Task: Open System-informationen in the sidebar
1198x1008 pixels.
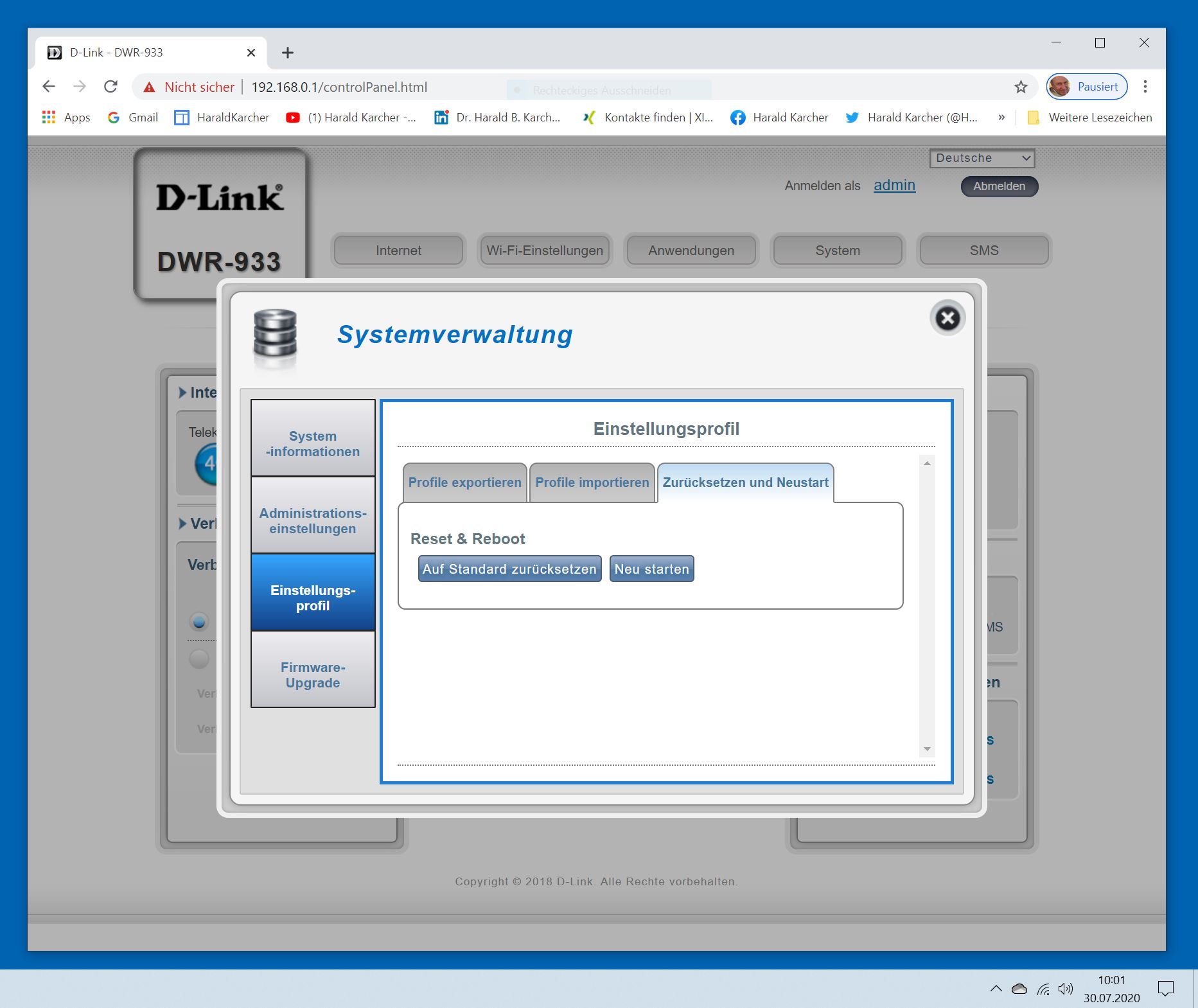Action: 313,438
